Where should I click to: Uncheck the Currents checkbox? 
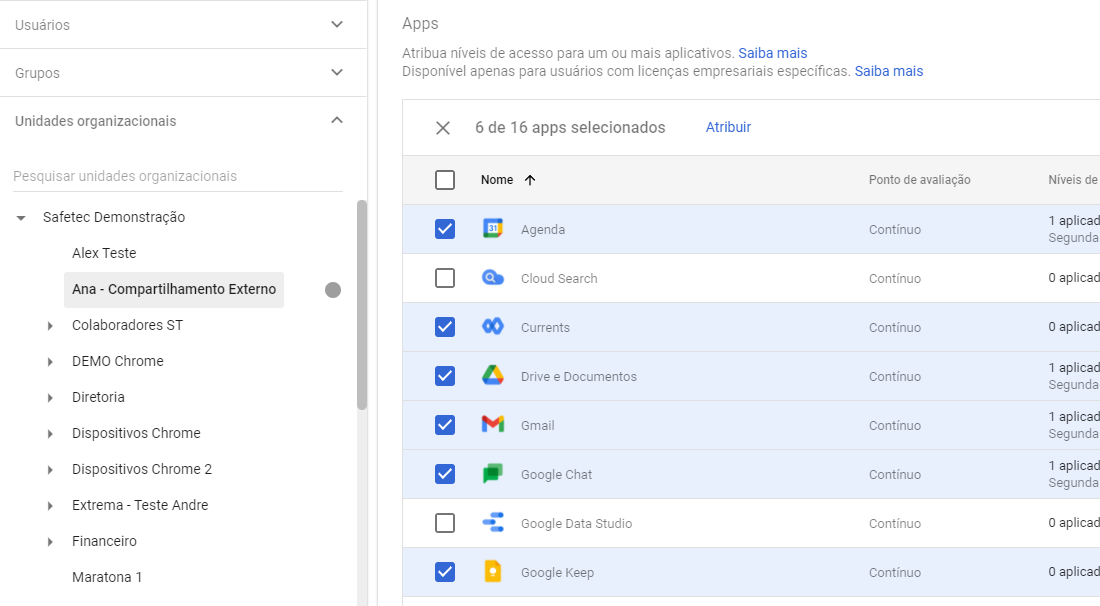pyautogui.click(x=445, y=327)
